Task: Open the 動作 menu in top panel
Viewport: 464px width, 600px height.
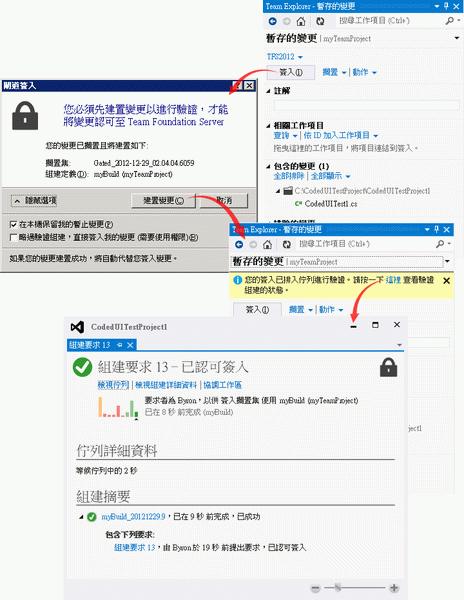Action: pyautogui.click(x=364, y=72)
